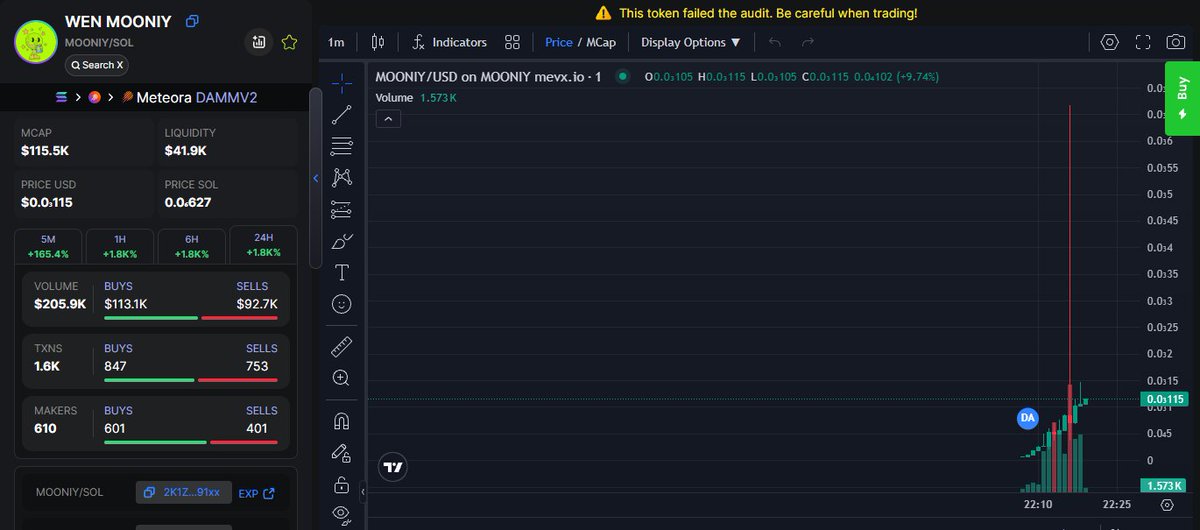
Task: Click the WEN MOONIY token avatar
Action: [x=35, y=42]
